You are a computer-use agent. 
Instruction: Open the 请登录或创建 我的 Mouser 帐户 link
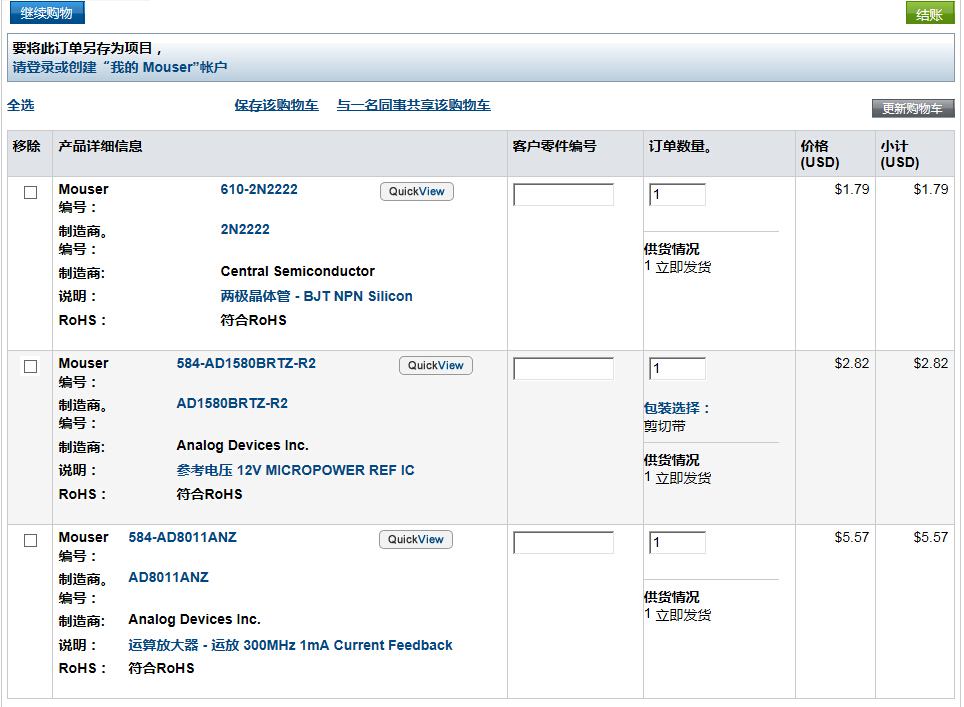point(120,67)
